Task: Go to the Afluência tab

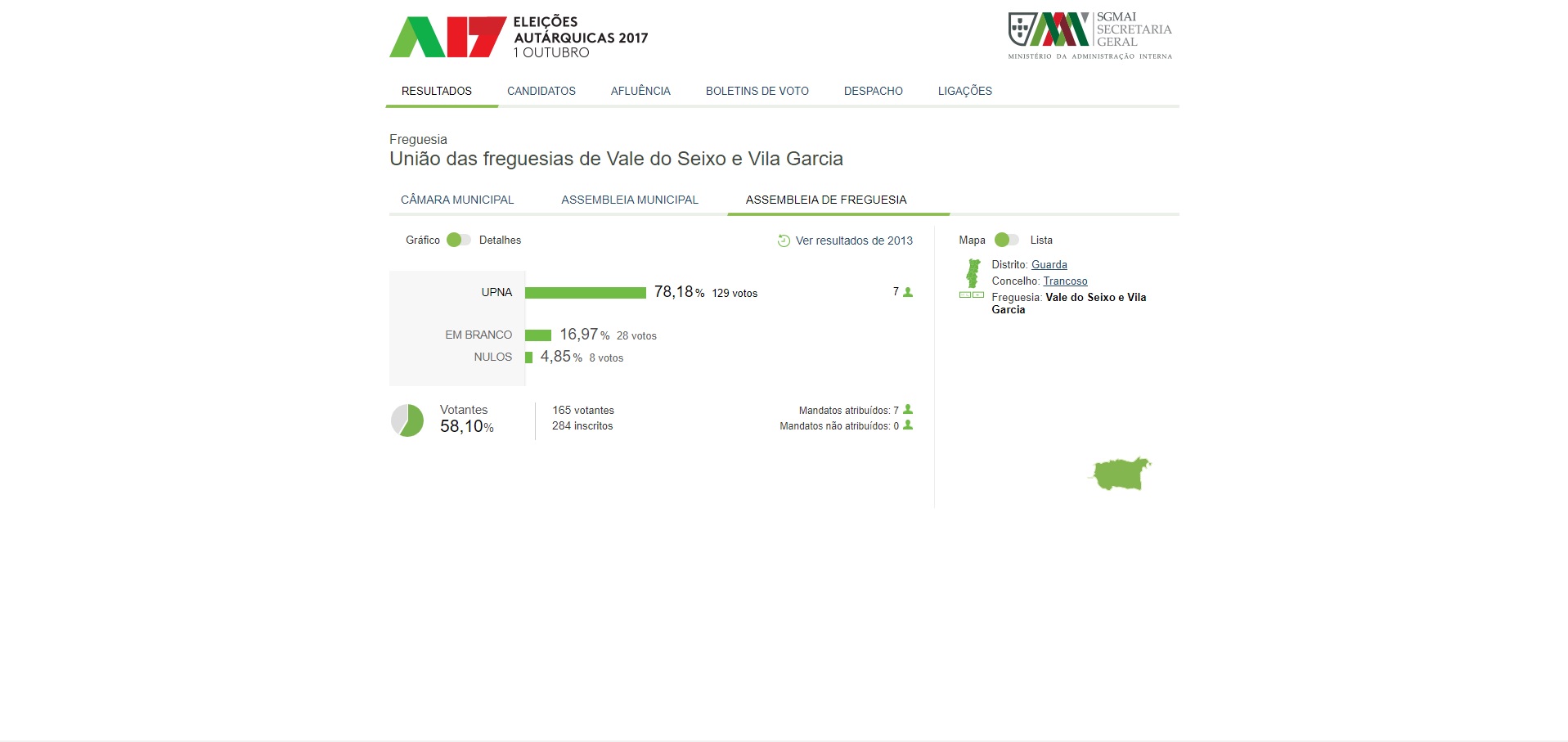Action: pos(640,91)
